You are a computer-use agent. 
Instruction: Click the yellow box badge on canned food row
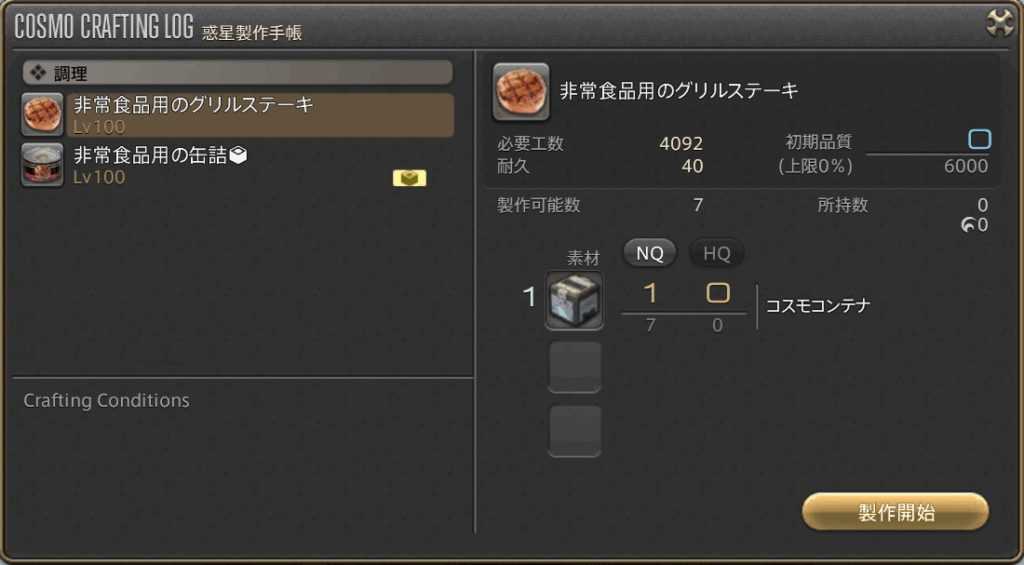coord(409,178)
